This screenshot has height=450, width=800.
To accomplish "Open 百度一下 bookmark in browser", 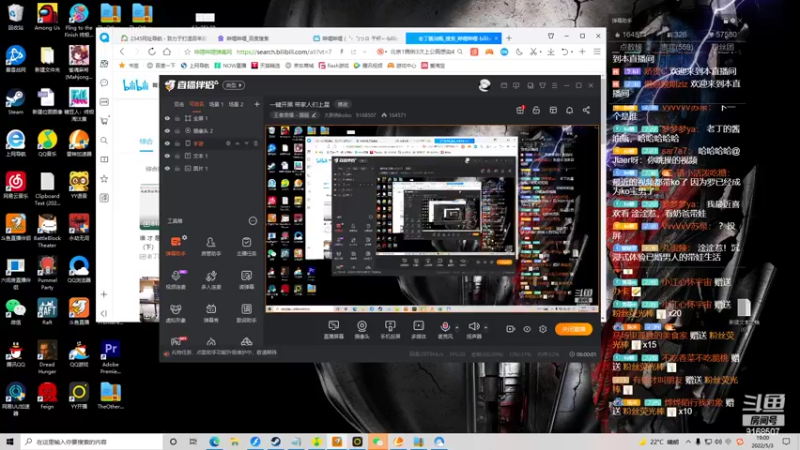I will coord(161,66).
